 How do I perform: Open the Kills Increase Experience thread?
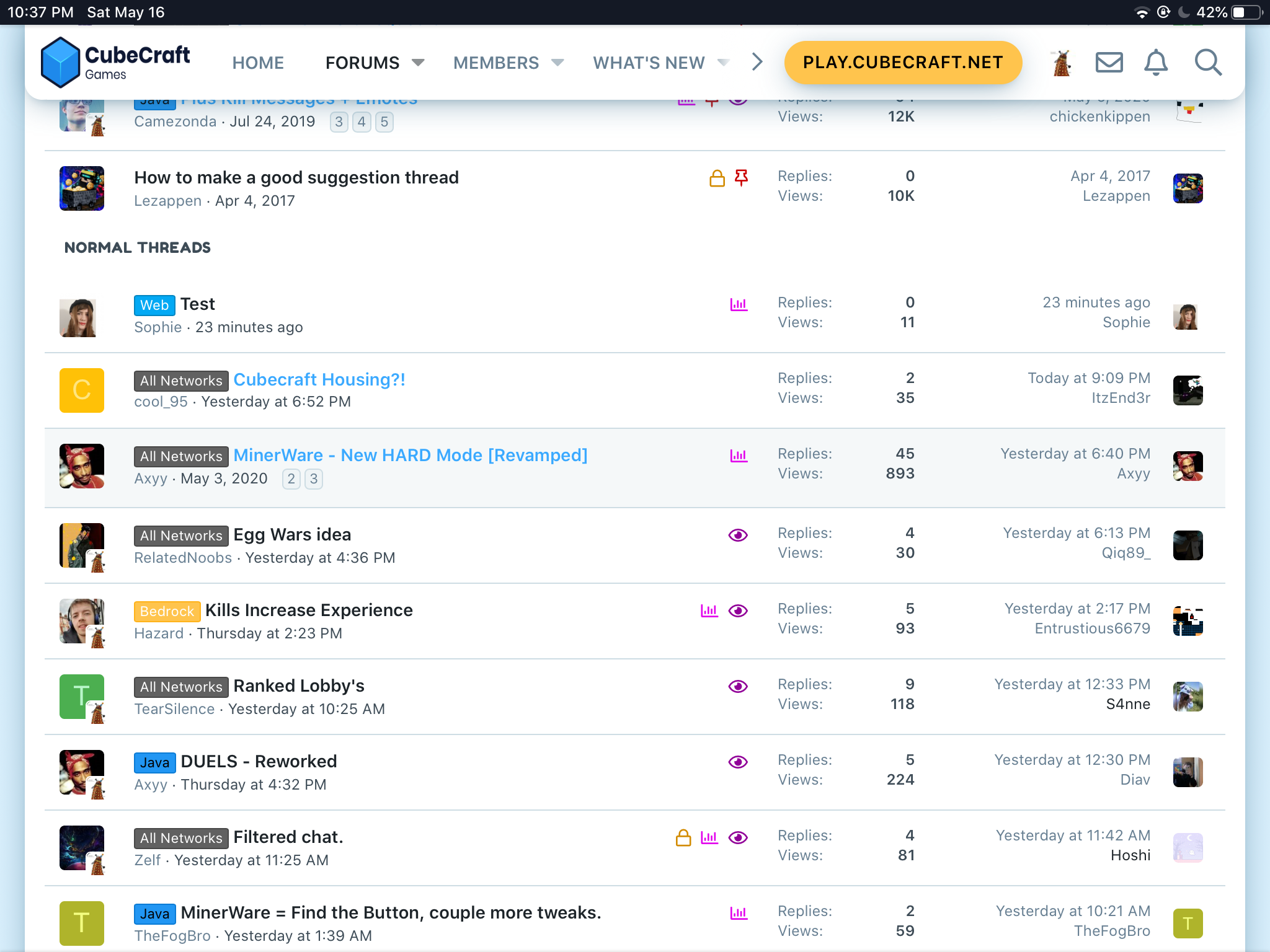pos(309,610)
